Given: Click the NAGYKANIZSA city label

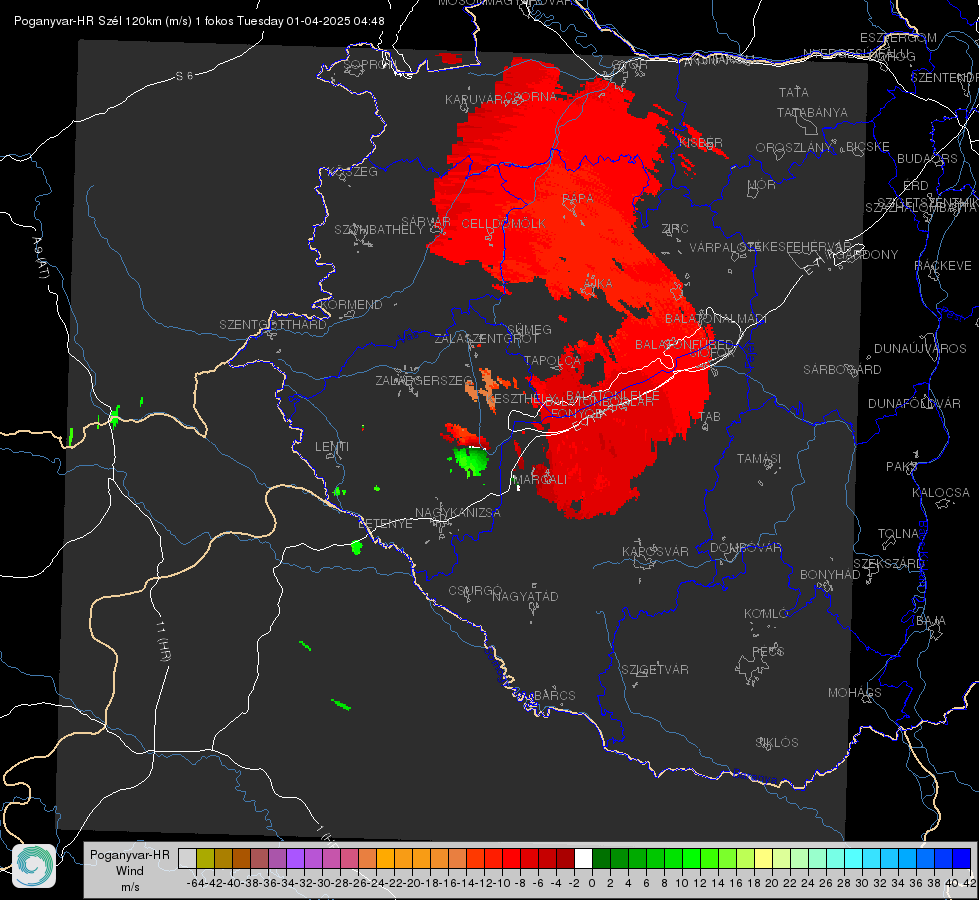Looking at the screenshot, I should point(458,513).
